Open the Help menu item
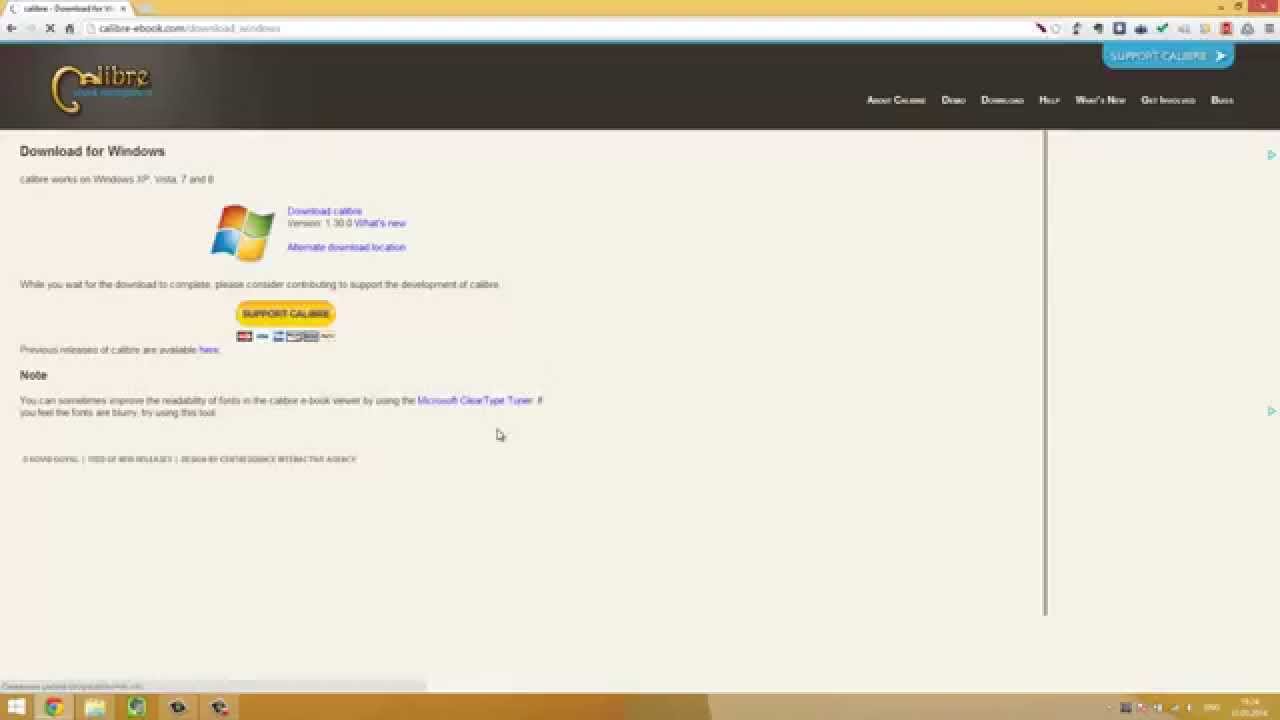The height and width of the screenshot is (720, 1280). coord(1049,100)
